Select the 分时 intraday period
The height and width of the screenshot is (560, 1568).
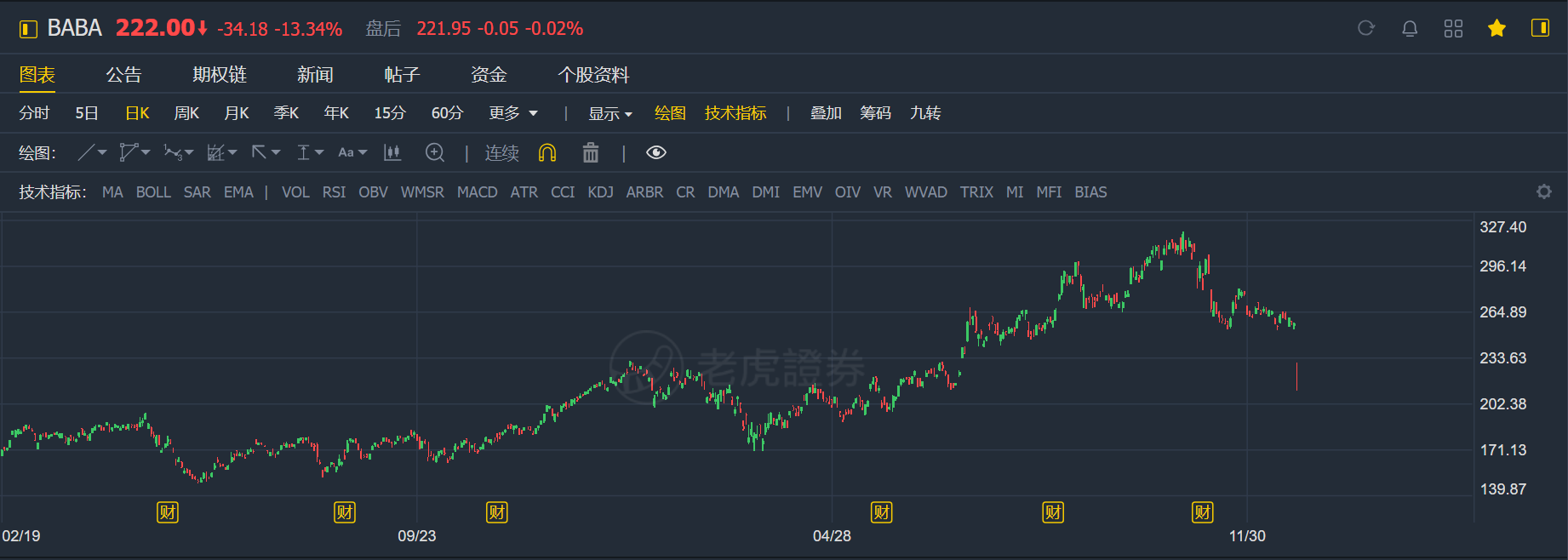pyautogui.click(x=34, y=113)
